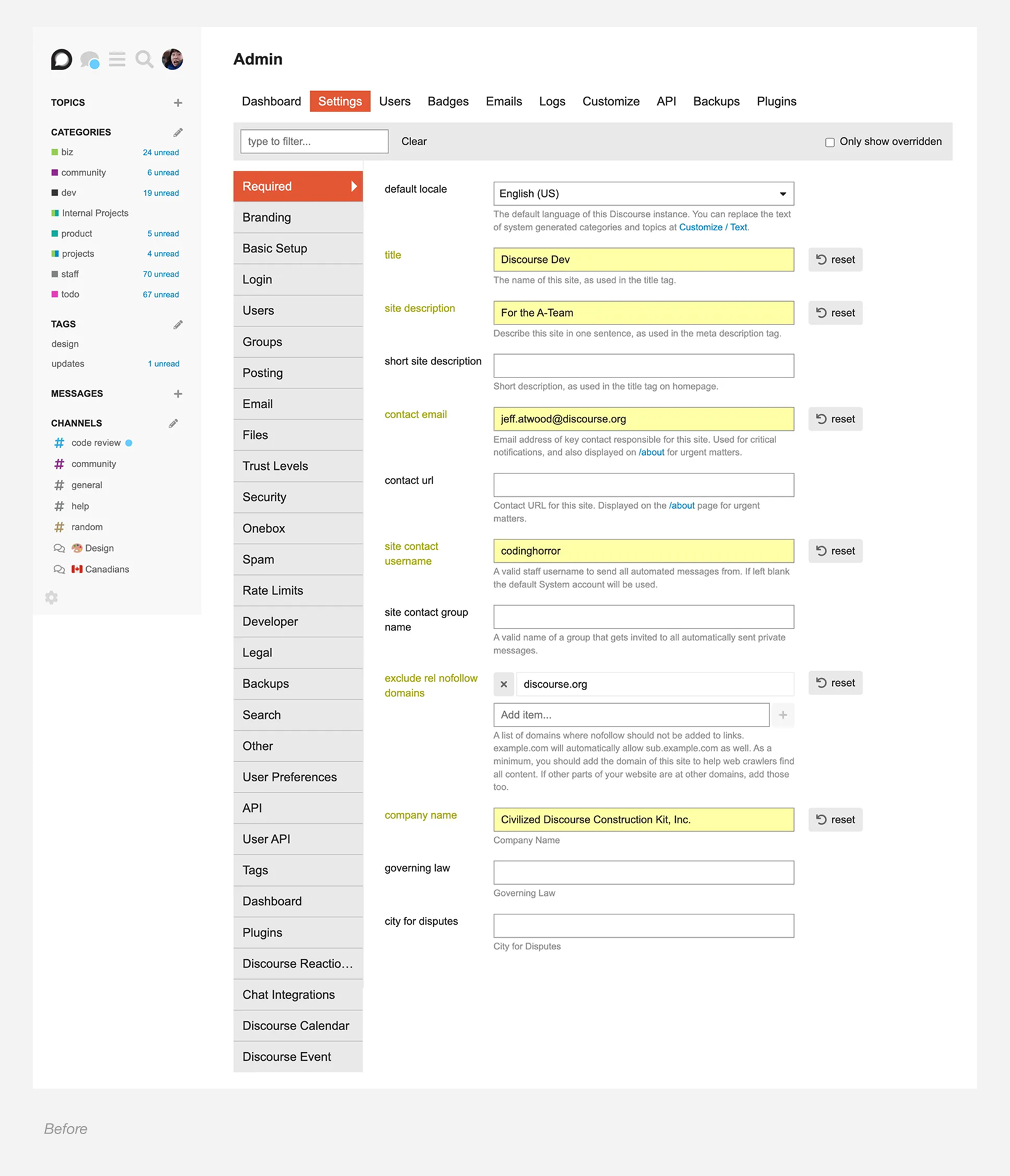Edit categories with the pencil icon

178,132
